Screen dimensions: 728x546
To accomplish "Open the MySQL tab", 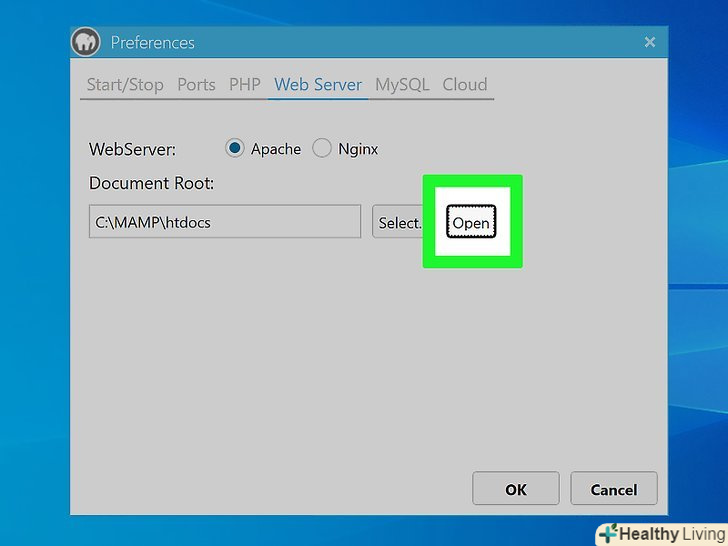I will [402, 84].
